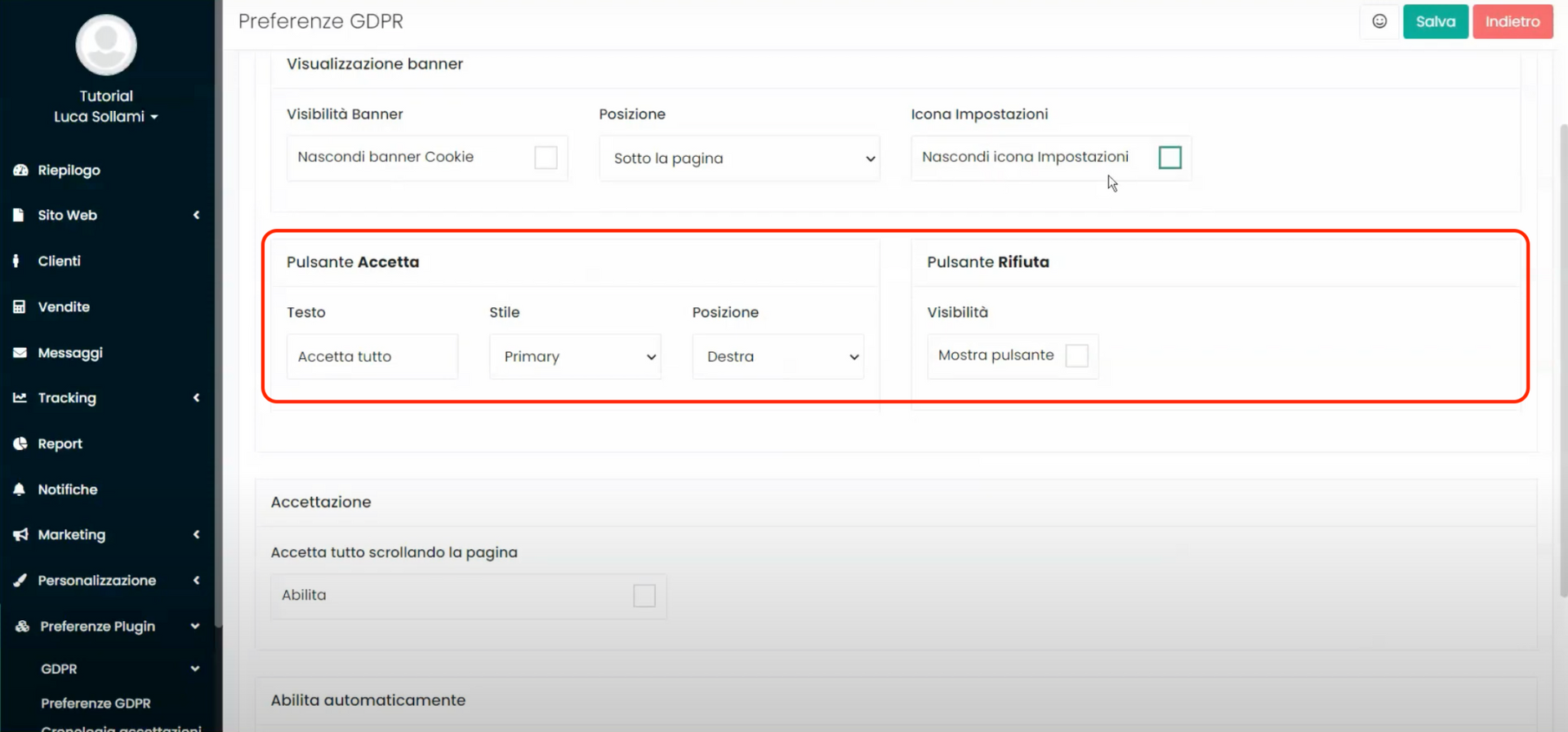Viewport: 1568px width, 732px height.
Task: Click the Pulsante Rifiuta heading
Action: (988, 261)
